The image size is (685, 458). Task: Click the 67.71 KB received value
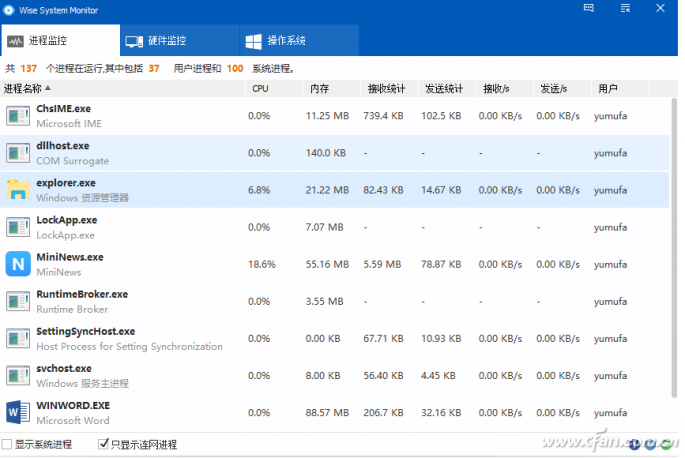[x=383, y=339]
